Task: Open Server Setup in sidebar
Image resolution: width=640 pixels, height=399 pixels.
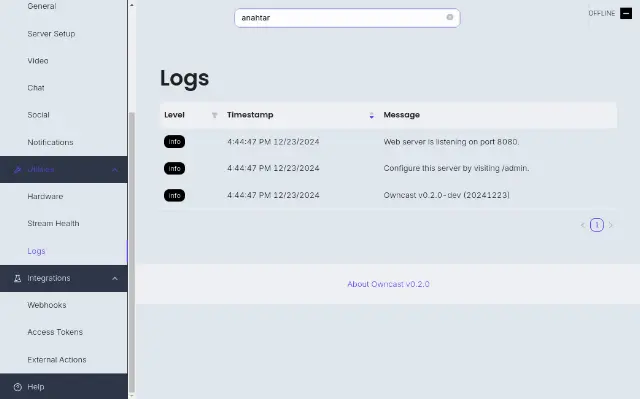Action: (51, 34)
